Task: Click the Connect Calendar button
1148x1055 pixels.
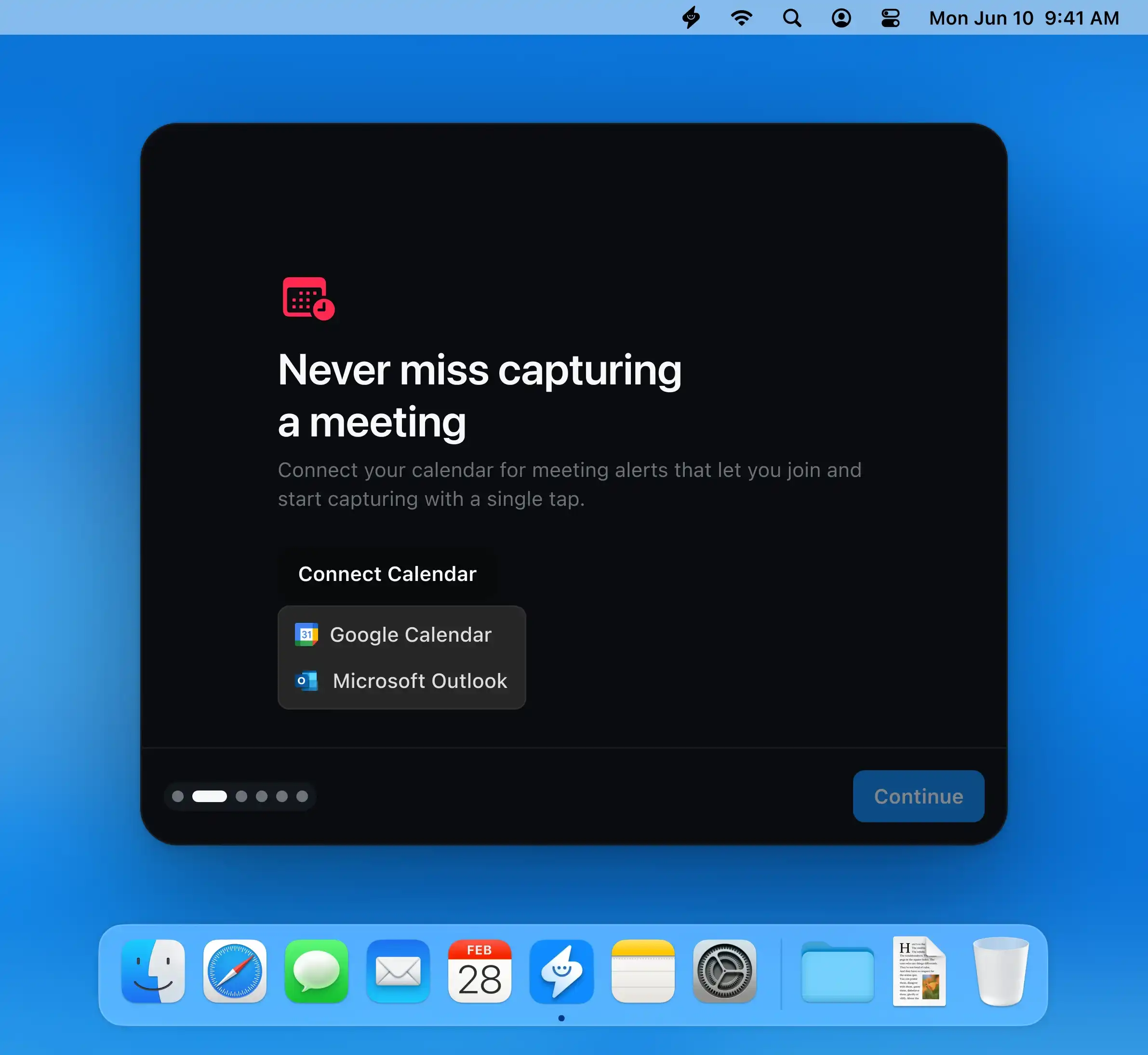Action: tap(387, 574)
